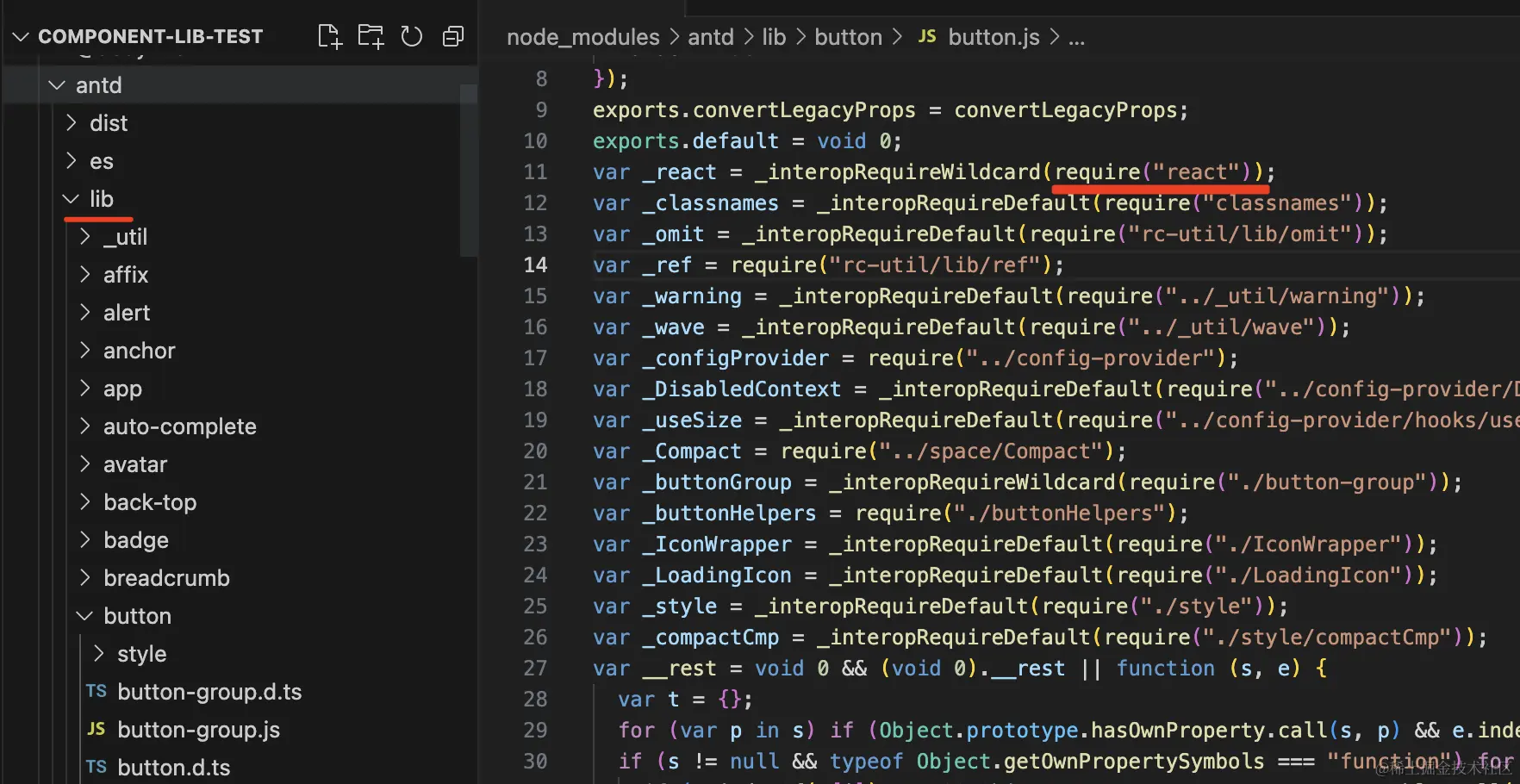Select node_modules in the breadcrumb

(x=583, y=37)
